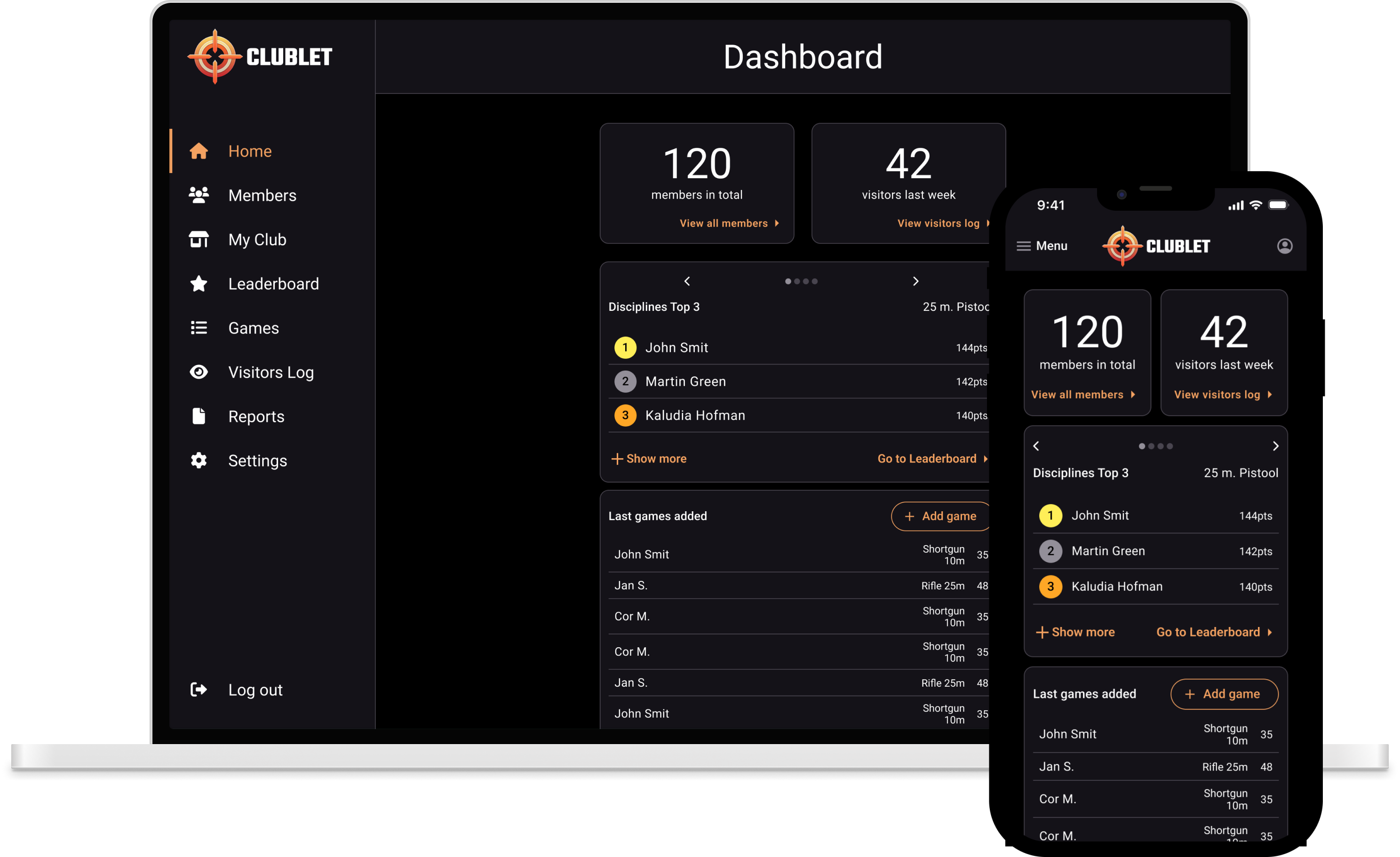Viewport: 1400px width, 857px height.
Task: Click the Add game button on the laptop
Action: (x=941, y=516)
